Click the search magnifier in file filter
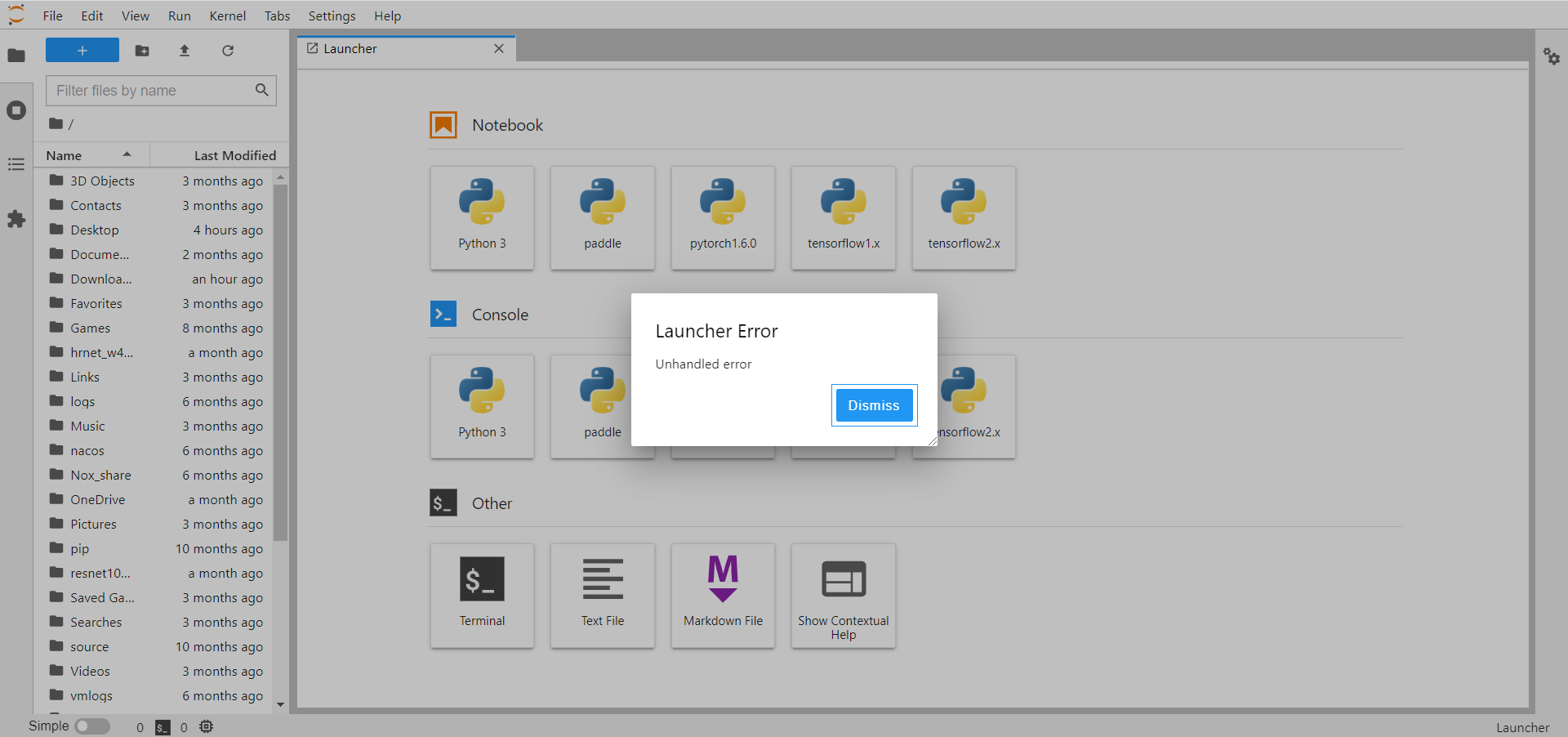1568x737 pixels. coord(261,90)
